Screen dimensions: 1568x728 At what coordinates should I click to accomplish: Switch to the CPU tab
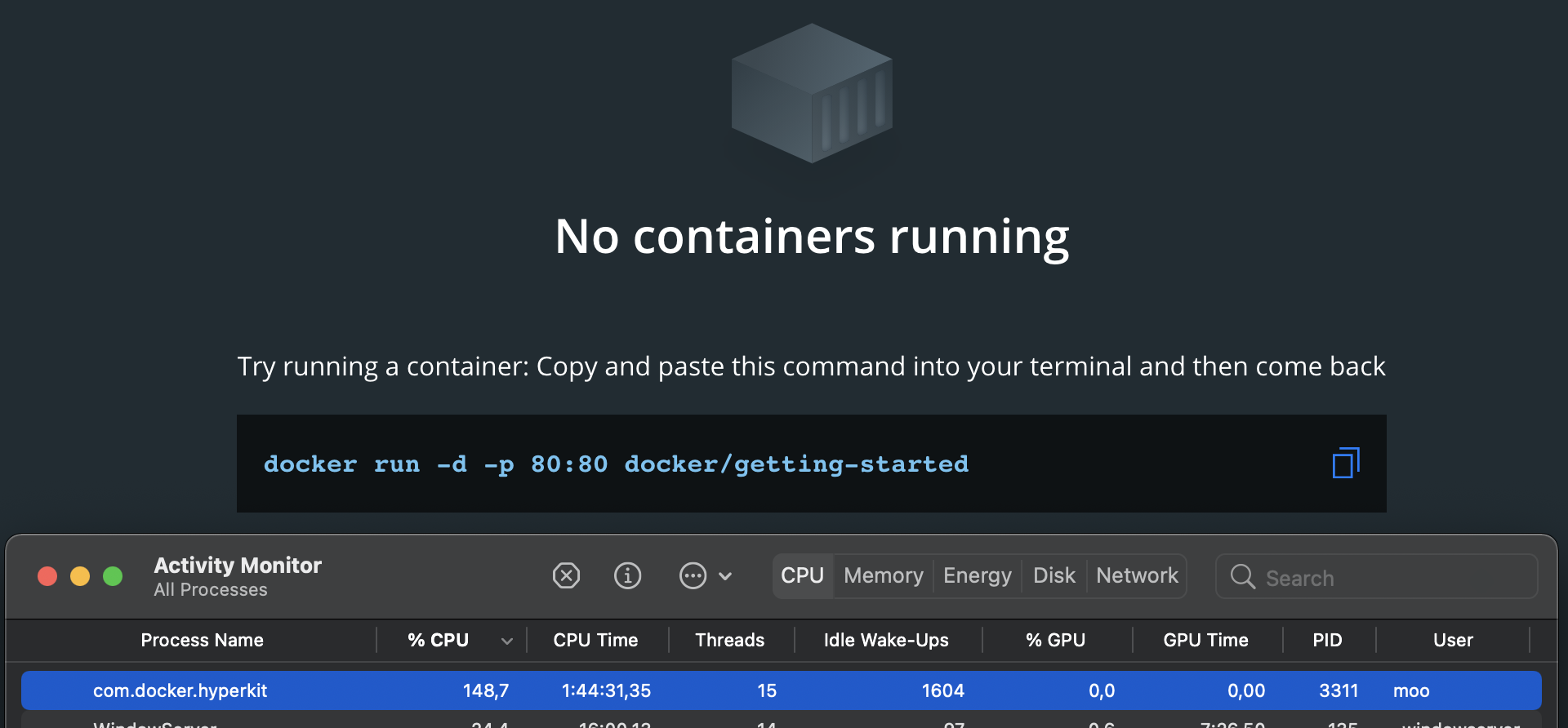(x=802, y=575)
